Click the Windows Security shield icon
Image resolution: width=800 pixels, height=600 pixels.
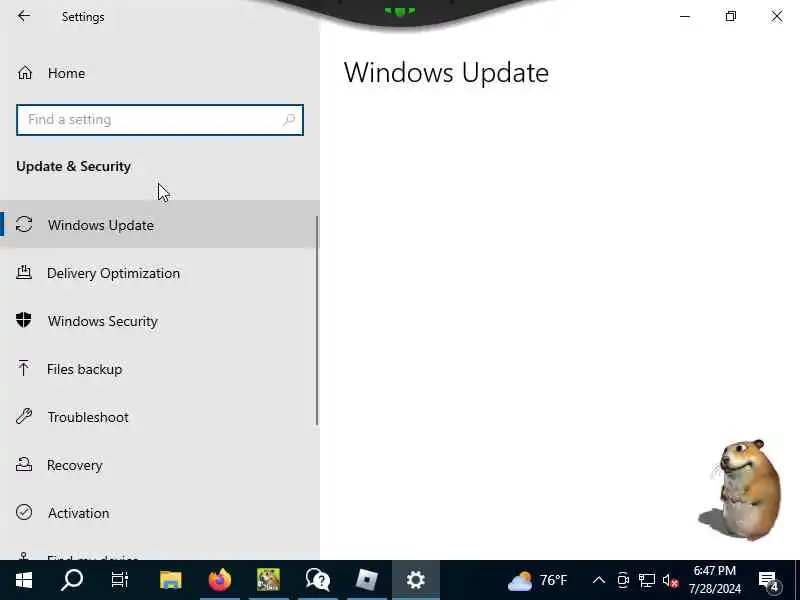pos(24,320)
